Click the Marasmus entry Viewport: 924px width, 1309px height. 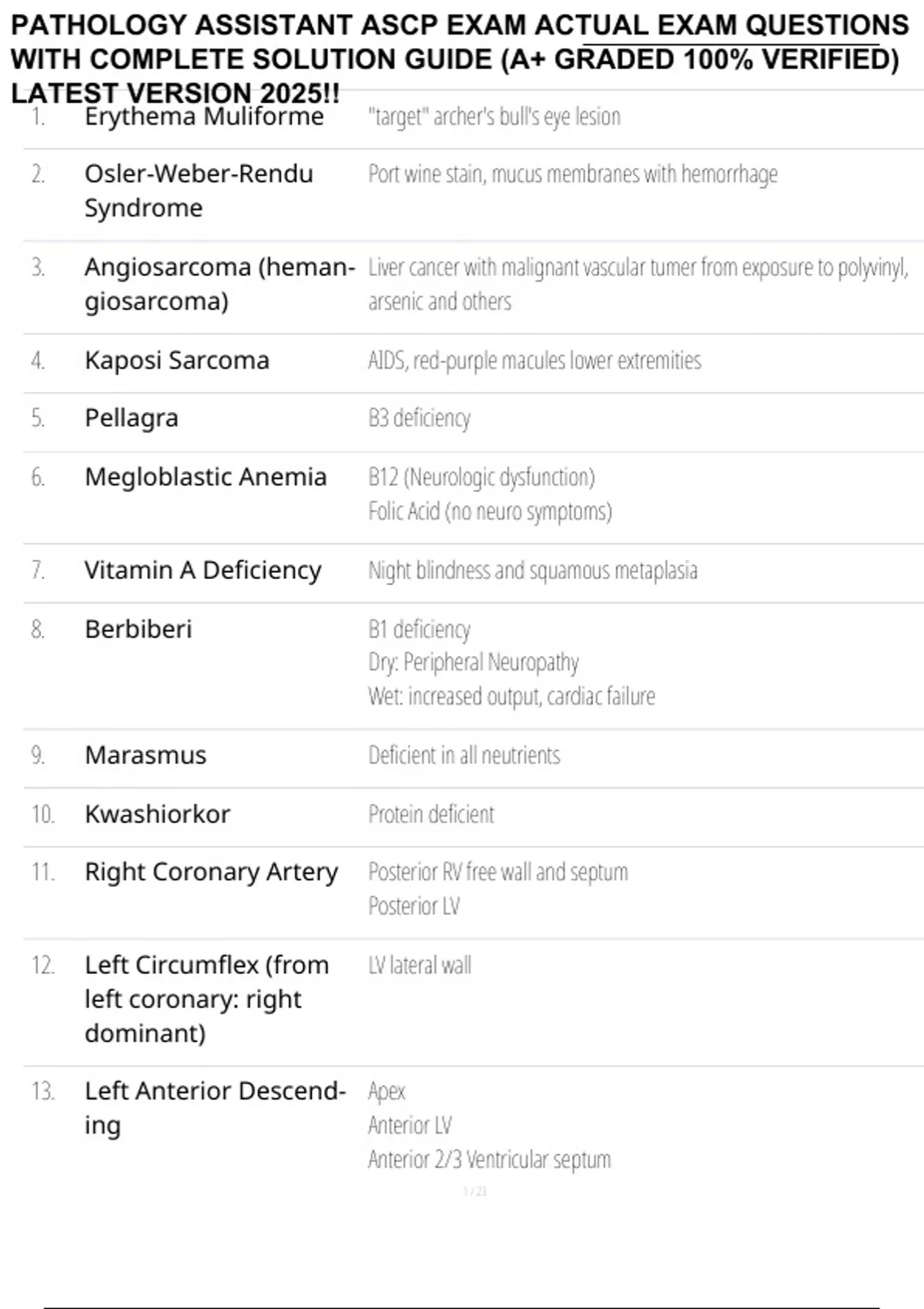(x=146, y=755)
